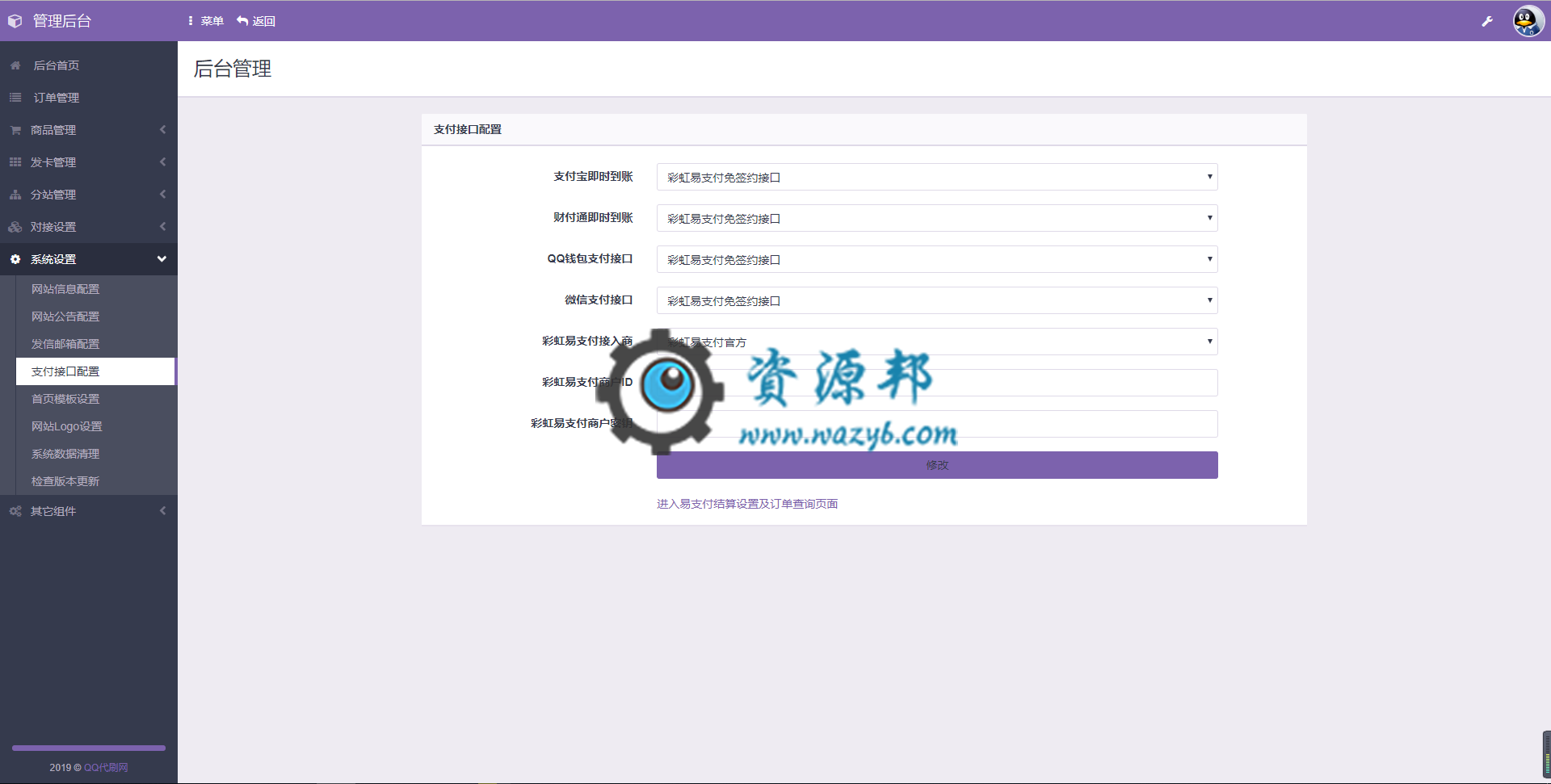This screenshot has height=784, width=1551.
Task: Click the list icon beside 订单管理
Action: (x=15, y=98)
